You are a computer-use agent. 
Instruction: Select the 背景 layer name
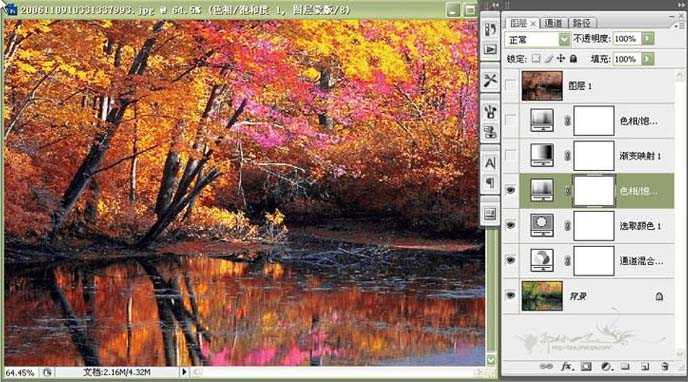[578, 297]
